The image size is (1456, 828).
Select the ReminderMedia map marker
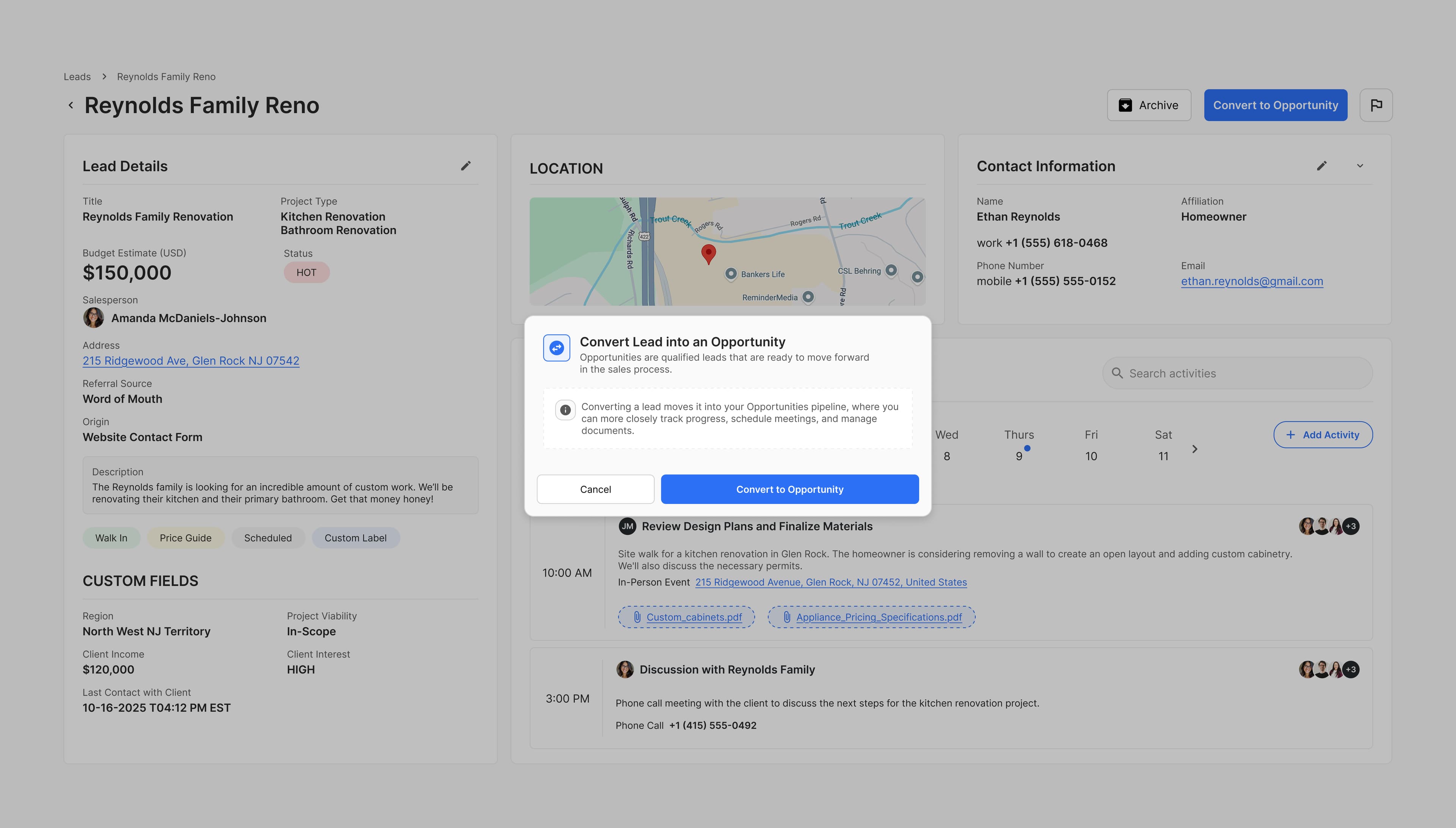click(x=807, y=297)
